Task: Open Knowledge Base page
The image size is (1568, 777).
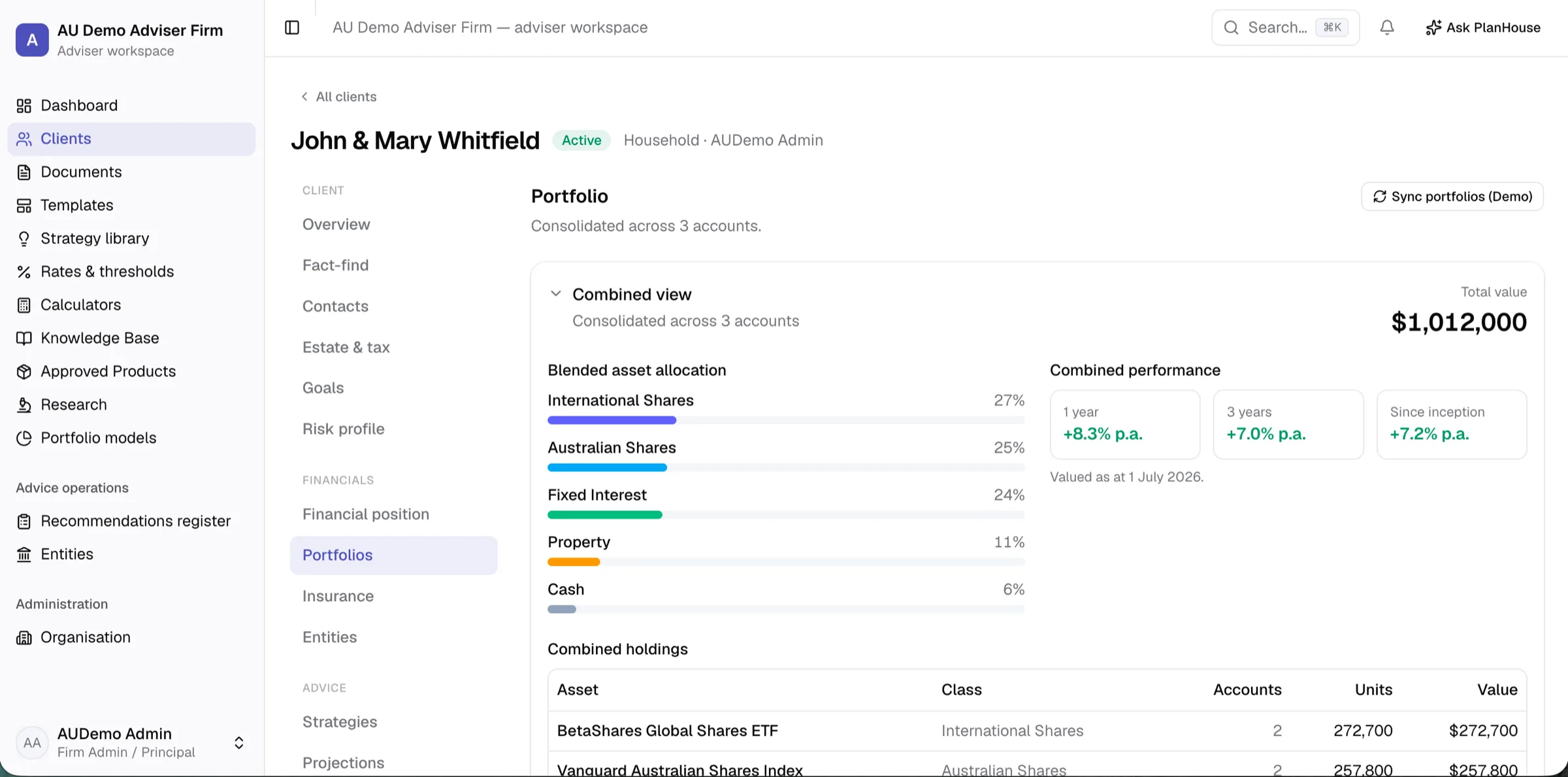Action: tap(131, 338)
